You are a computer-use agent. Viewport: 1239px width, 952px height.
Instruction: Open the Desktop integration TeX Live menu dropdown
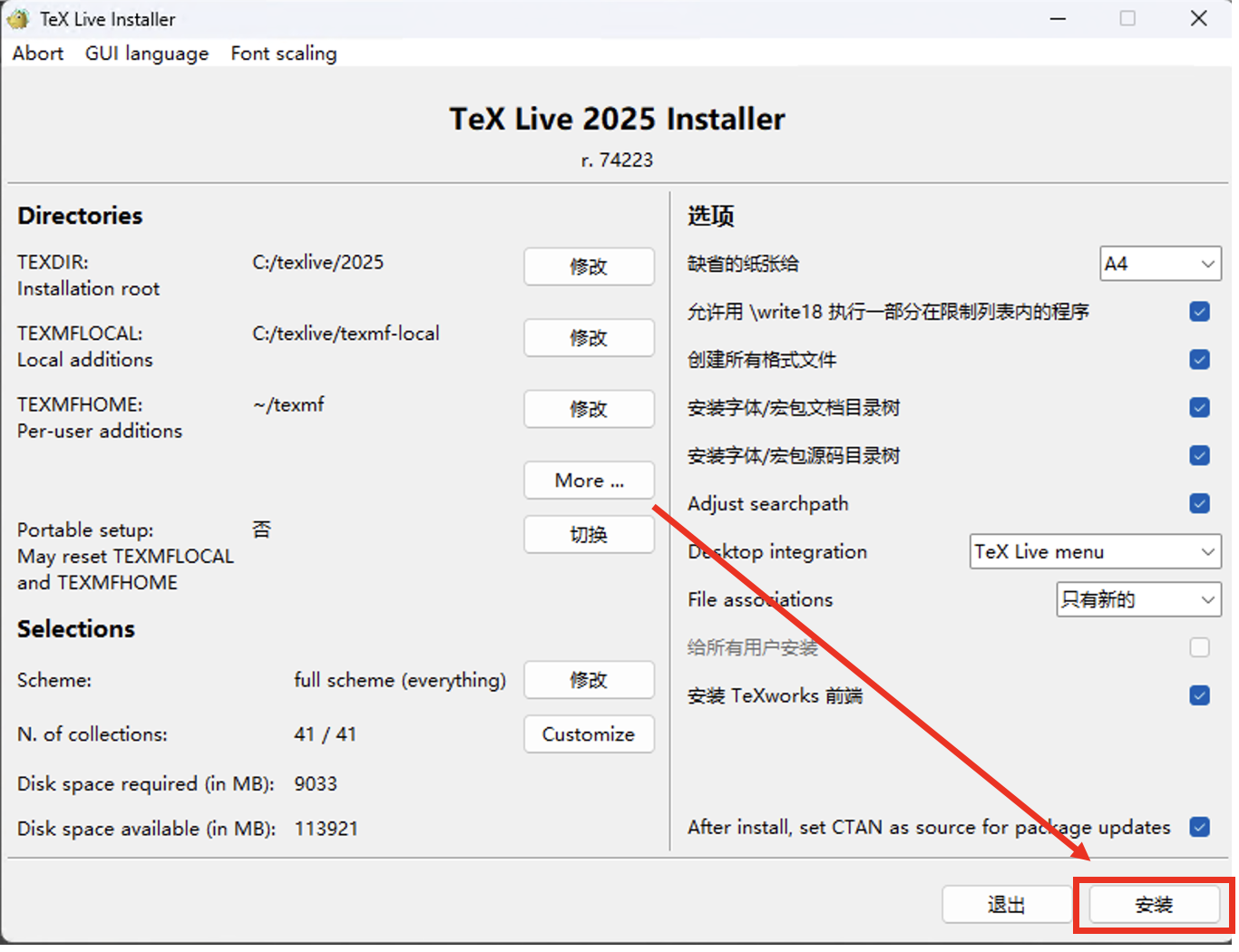click(x=1096, y=551)
